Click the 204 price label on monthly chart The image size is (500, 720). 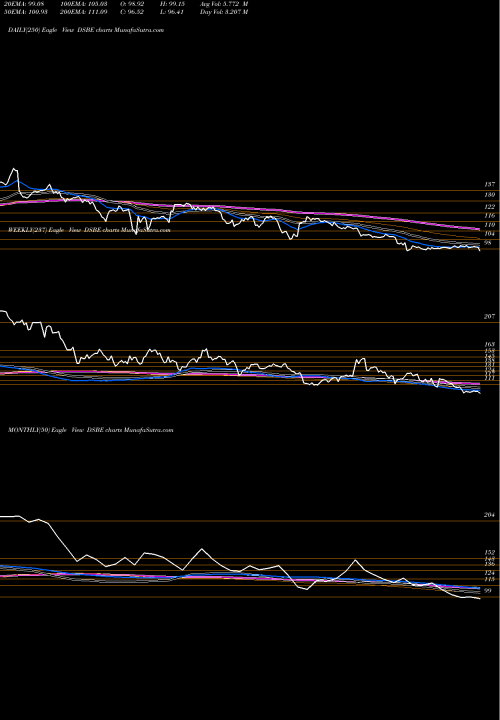(x=489, y=515)
